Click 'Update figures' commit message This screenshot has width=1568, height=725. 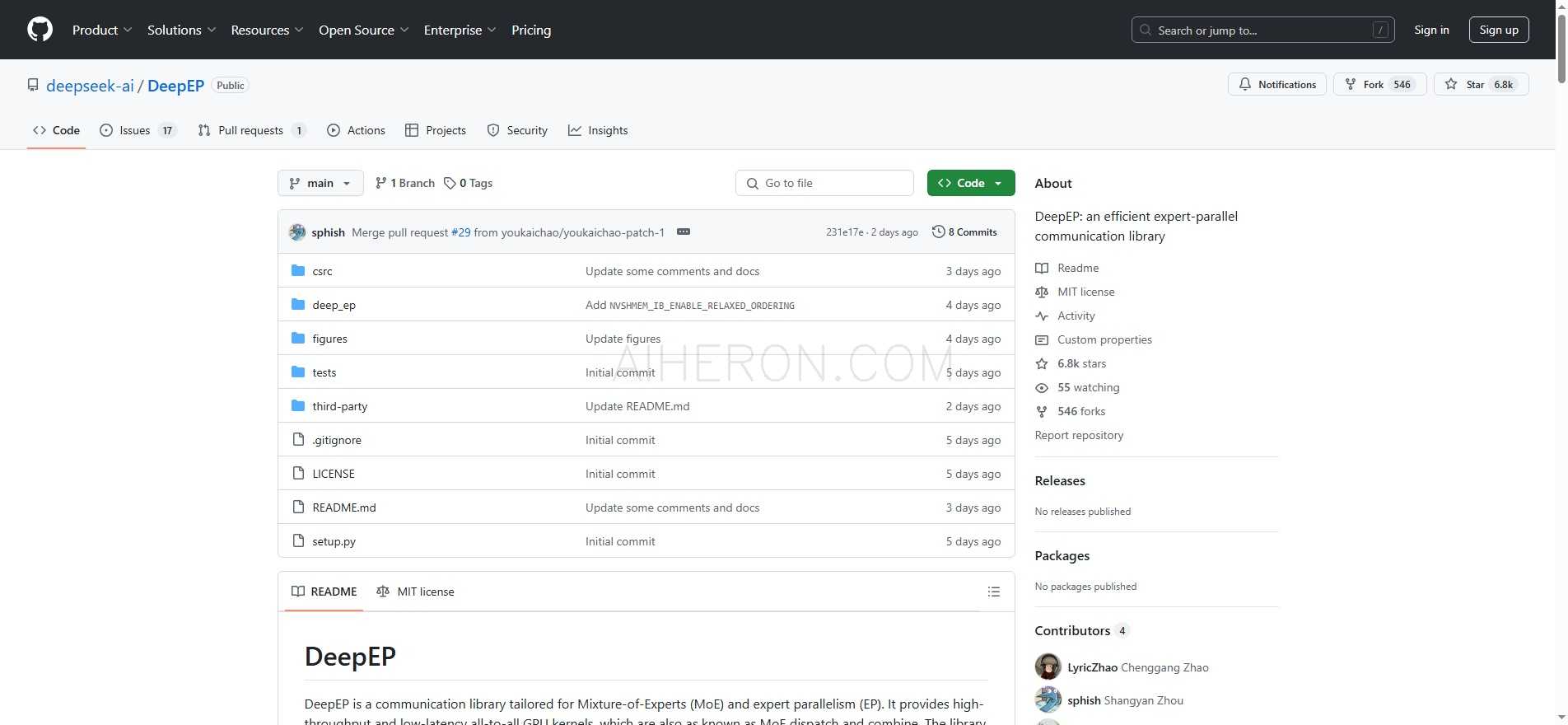pos(623,339)
